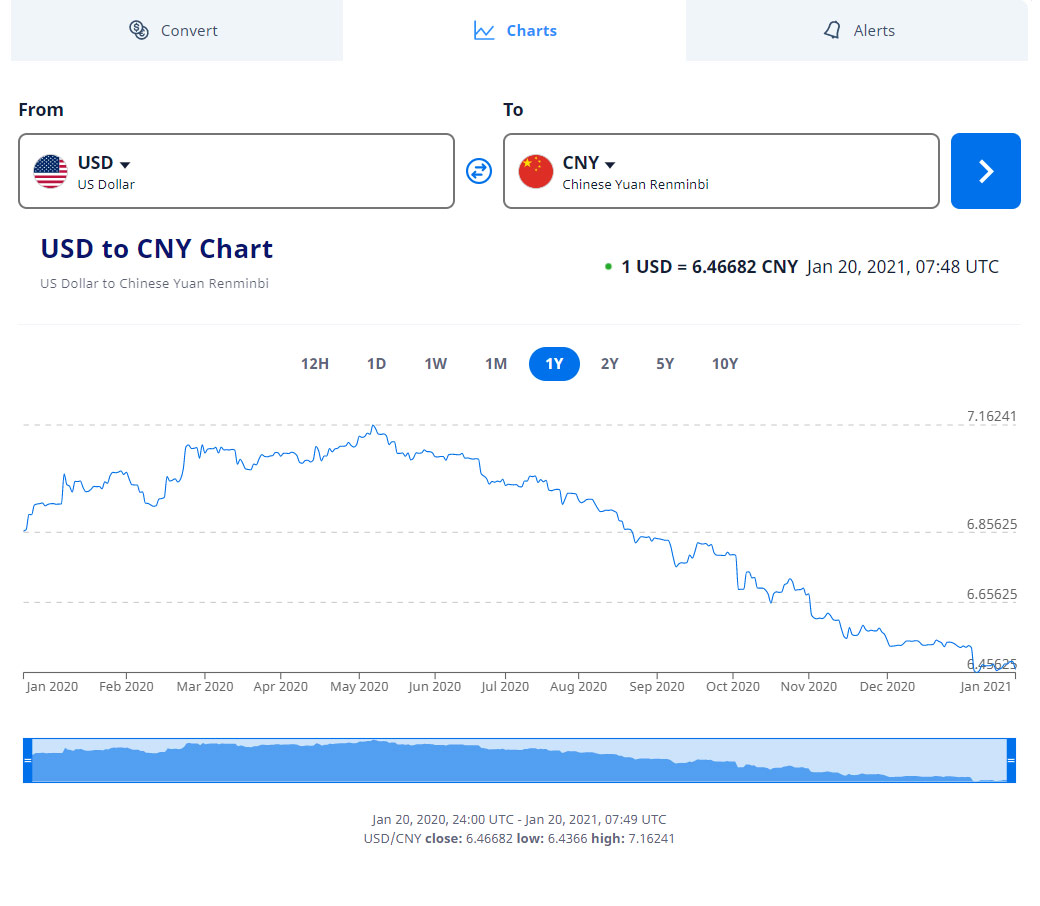
Task: Choose the 1M chart range
Action: pyautogui.click(x=496, y=364)
